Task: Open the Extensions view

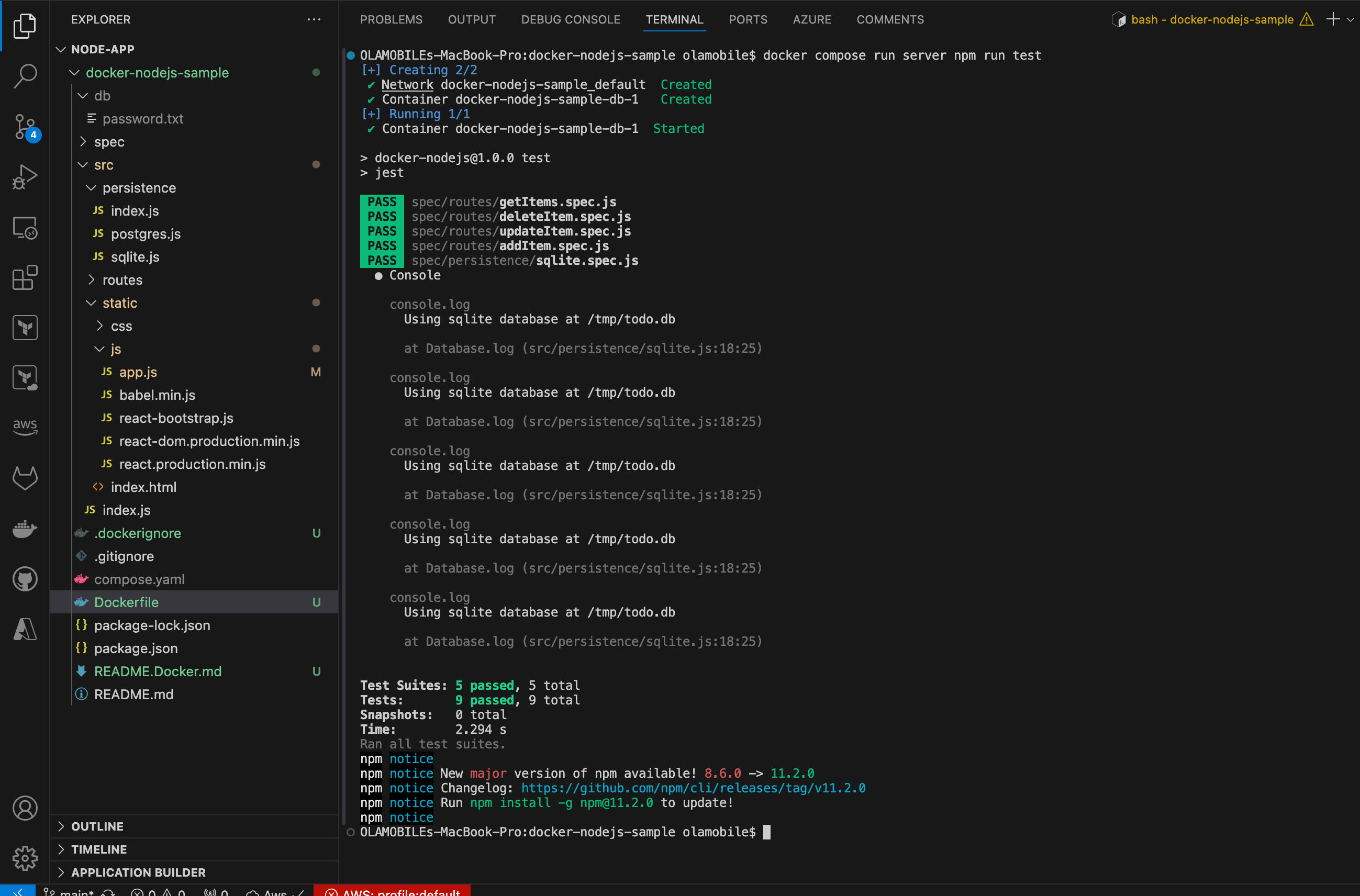Action: pyautogui.click(x=25, y=278)
